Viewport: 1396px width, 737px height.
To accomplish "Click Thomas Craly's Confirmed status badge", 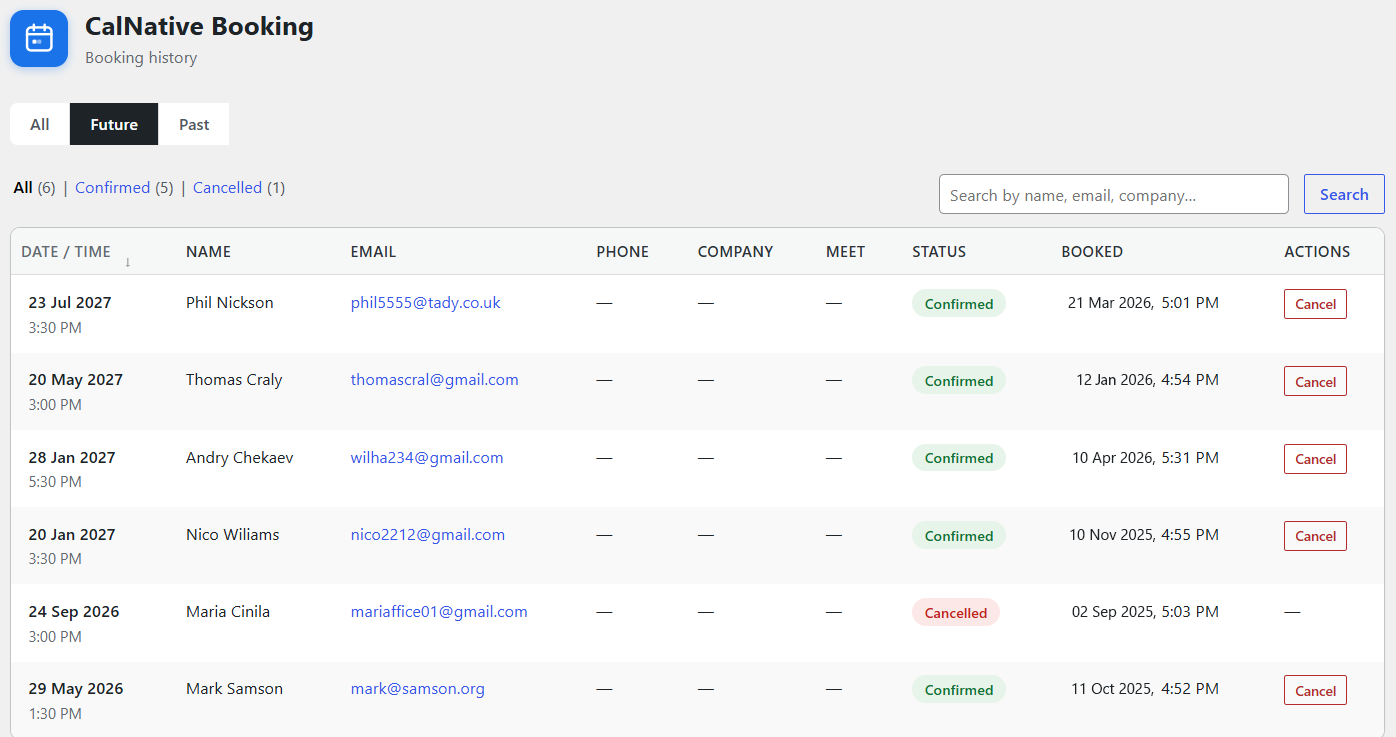I will point(958,381).
